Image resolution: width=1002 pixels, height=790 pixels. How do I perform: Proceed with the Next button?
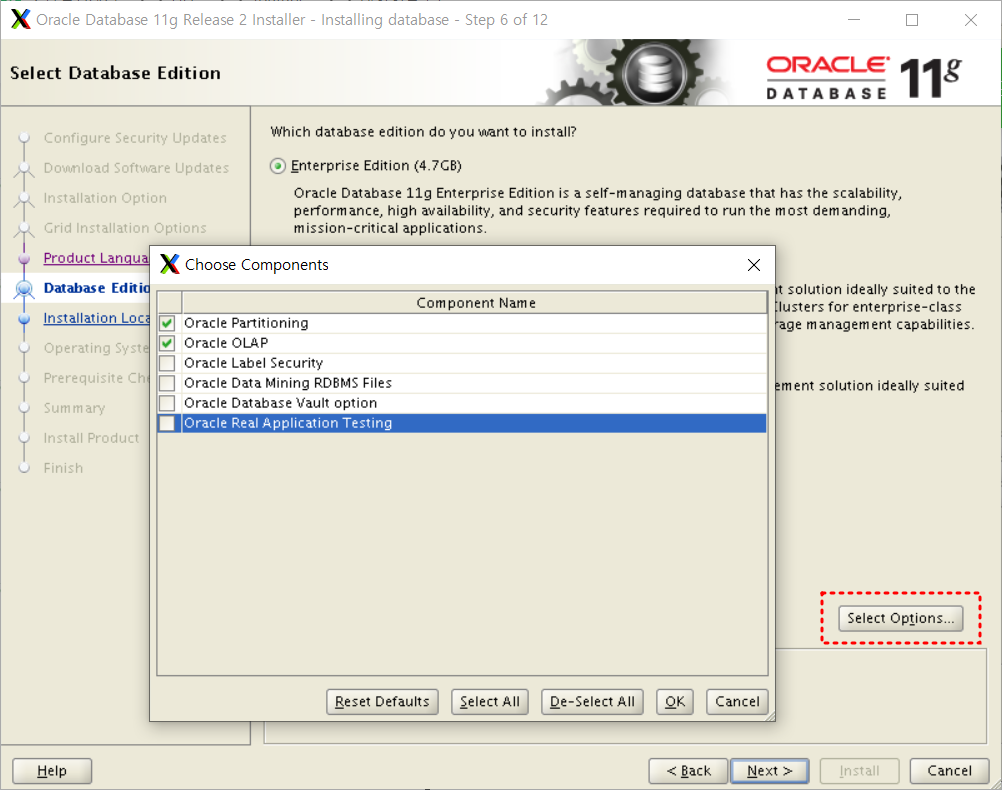coord(769,771)
